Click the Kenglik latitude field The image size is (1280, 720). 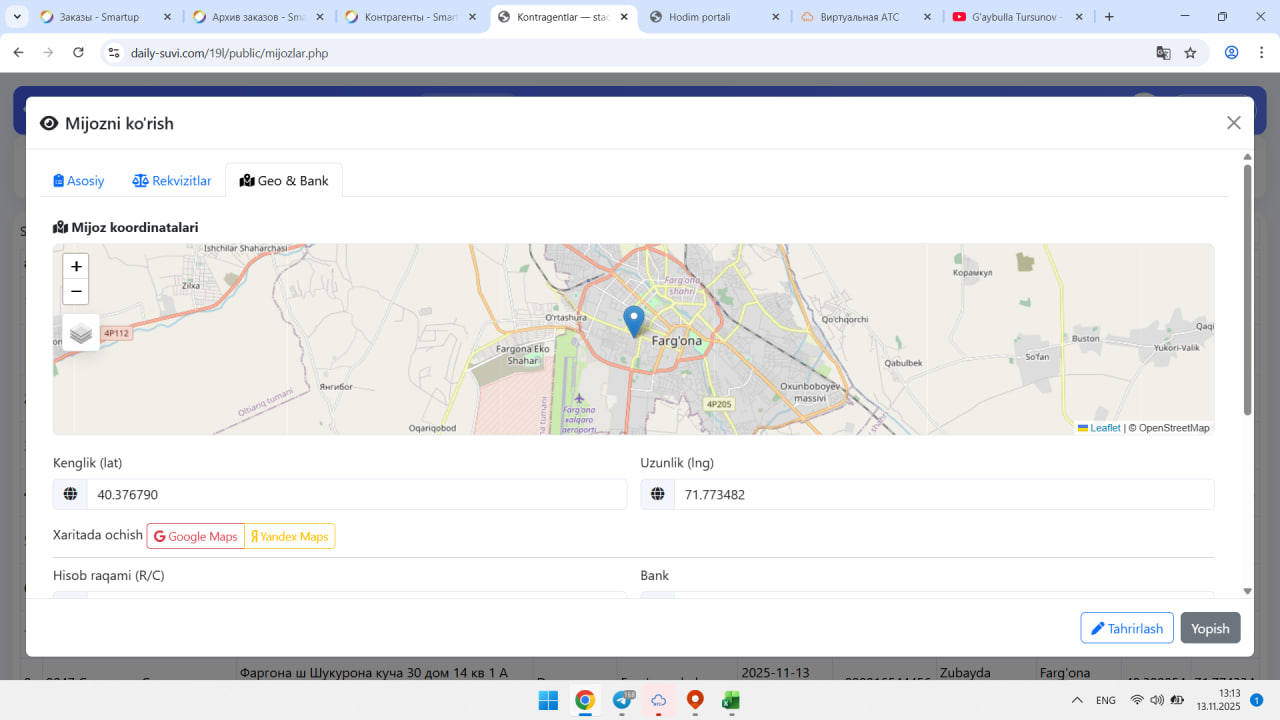356,495
